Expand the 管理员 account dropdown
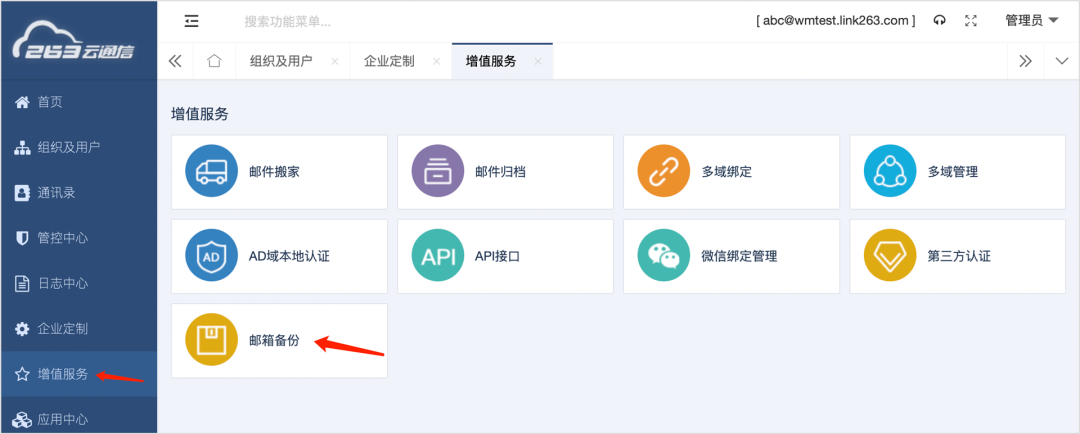Screen dimensions: 1080x434 point(1031,20)
